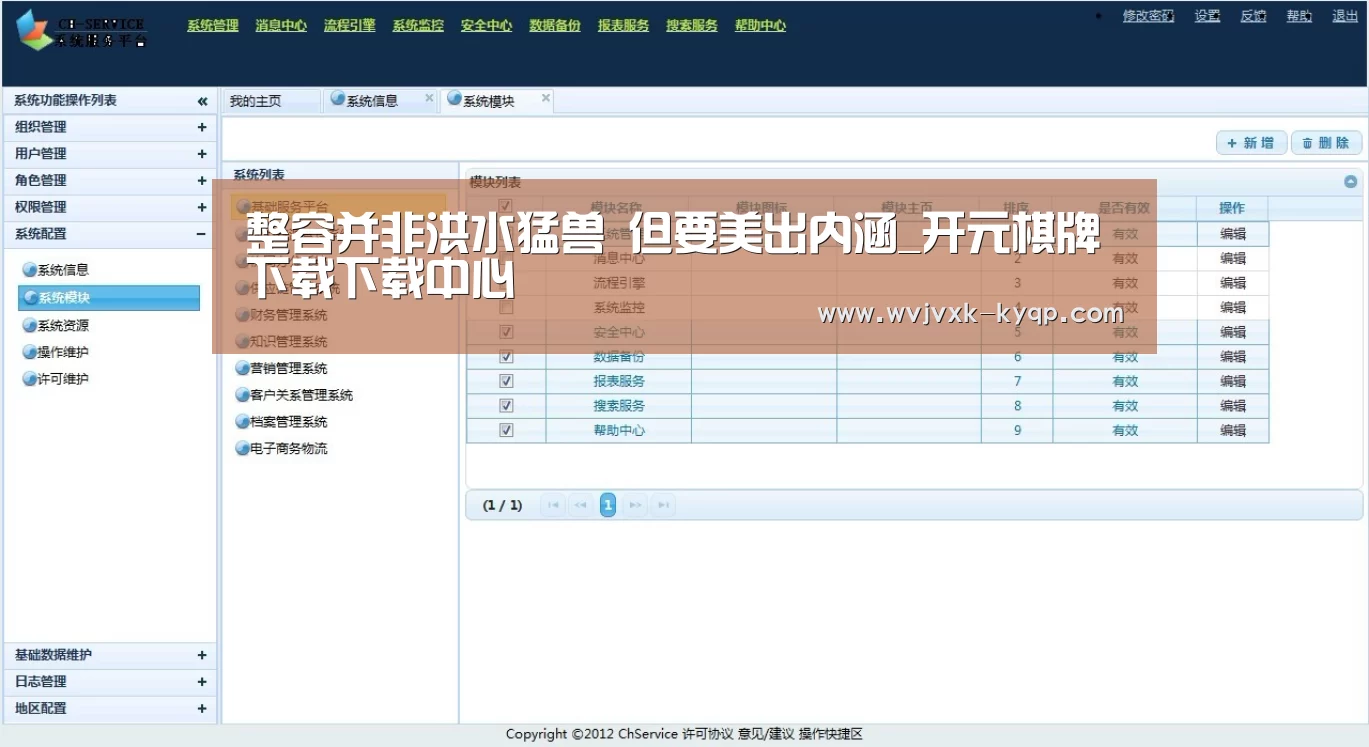Click the globe icon of 营销管理系统

242,368
